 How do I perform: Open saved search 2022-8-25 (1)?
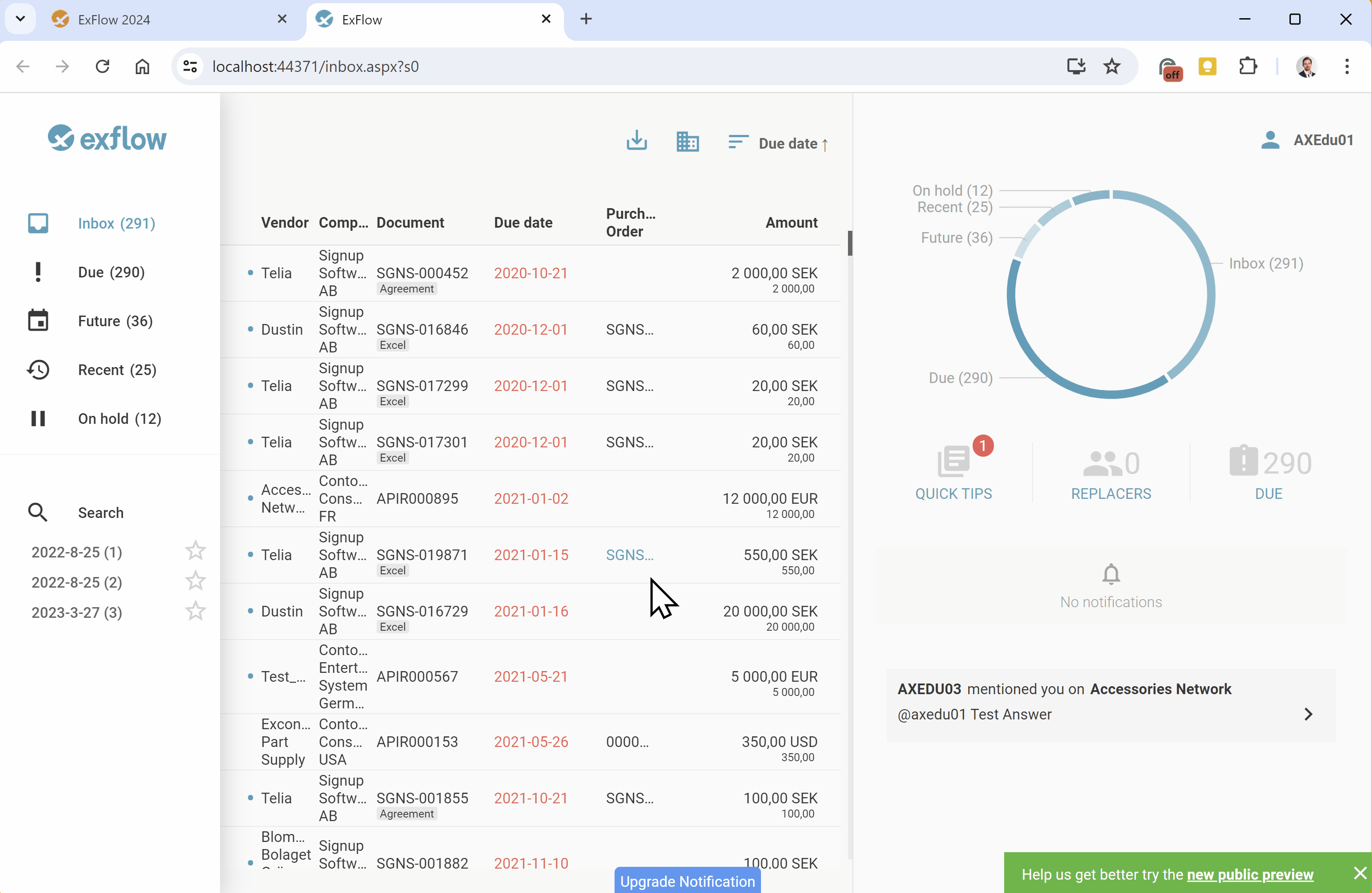[x=77, y=552]
